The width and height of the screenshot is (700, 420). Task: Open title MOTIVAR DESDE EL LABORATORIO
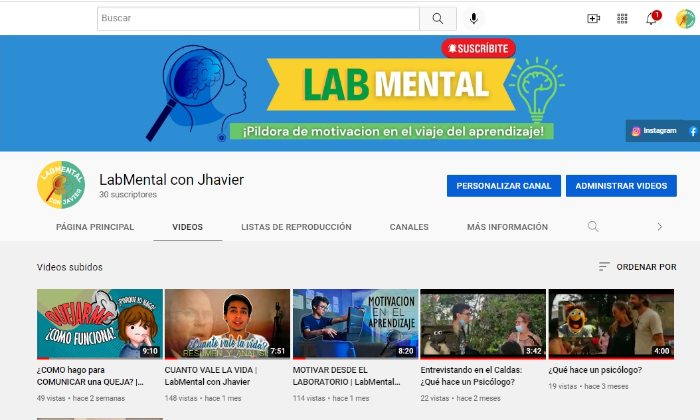(x=346, y=376)
